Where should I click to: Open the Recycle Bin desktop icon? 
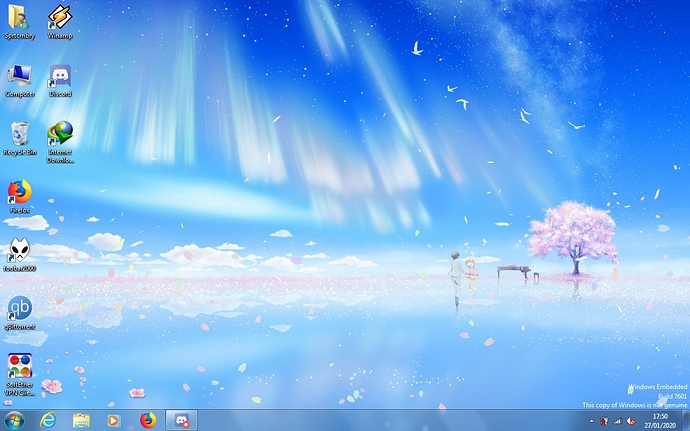pos(19,139)
